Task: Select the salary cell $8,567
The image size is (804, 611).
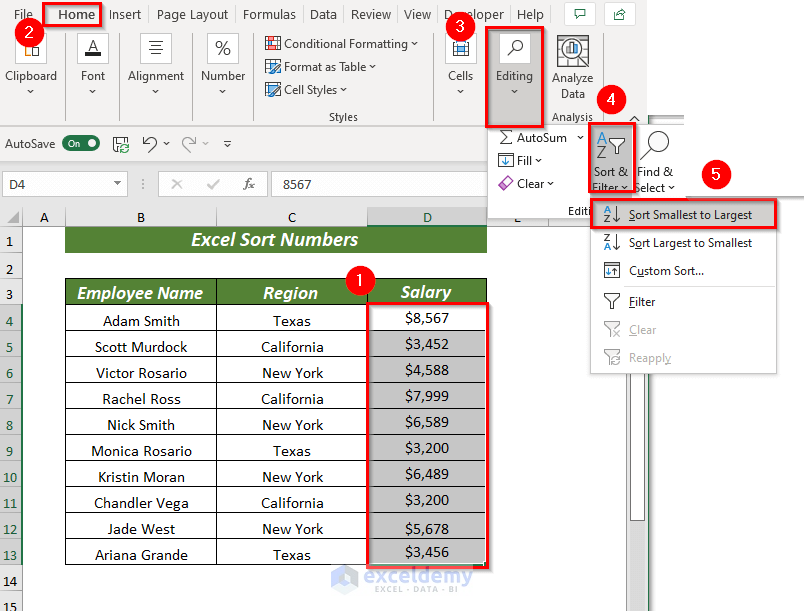Action: coord(427,318)
